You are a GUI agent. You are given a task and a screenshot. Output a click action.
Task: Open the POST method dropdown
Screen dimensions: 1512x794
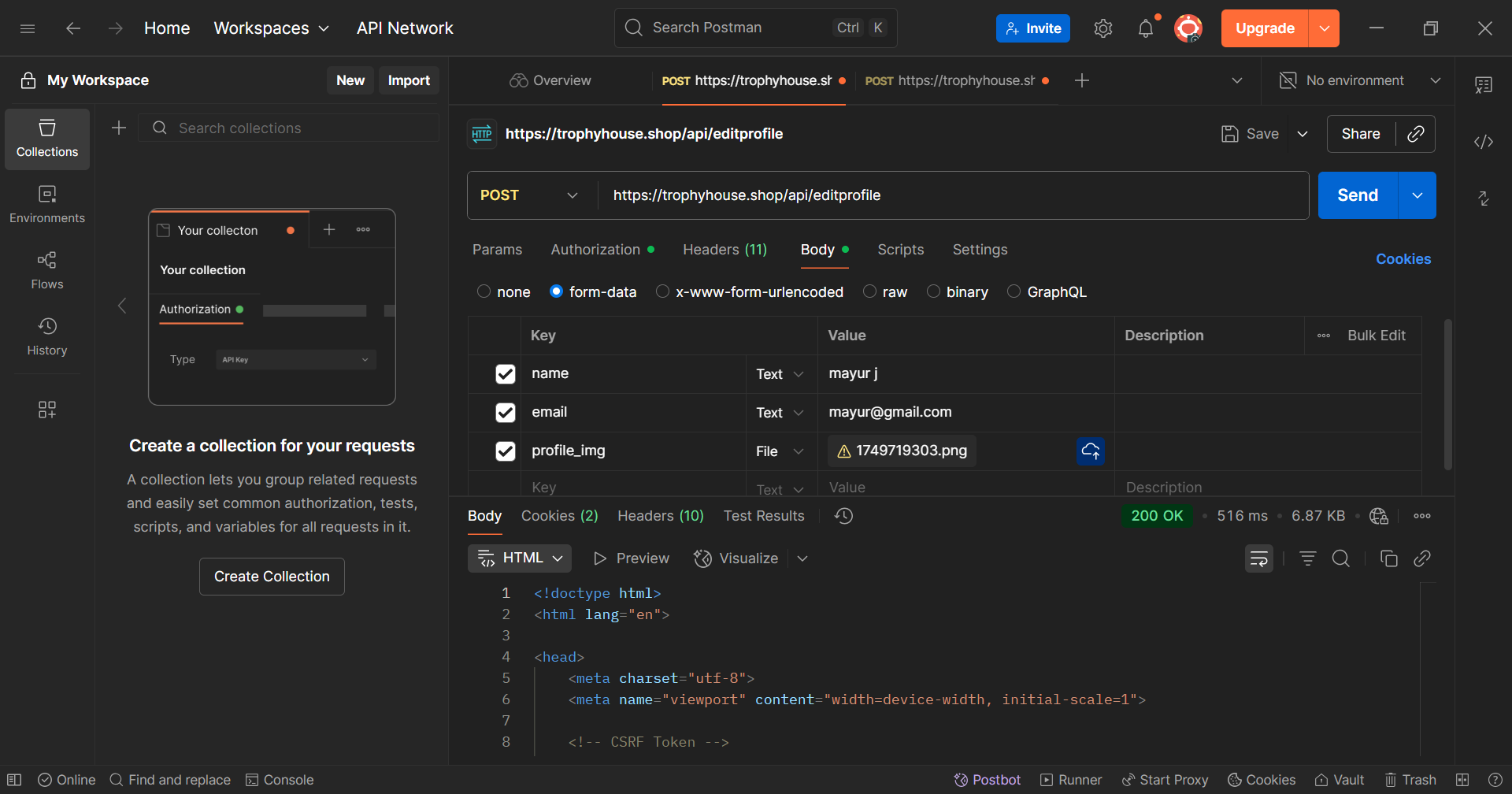529,195
